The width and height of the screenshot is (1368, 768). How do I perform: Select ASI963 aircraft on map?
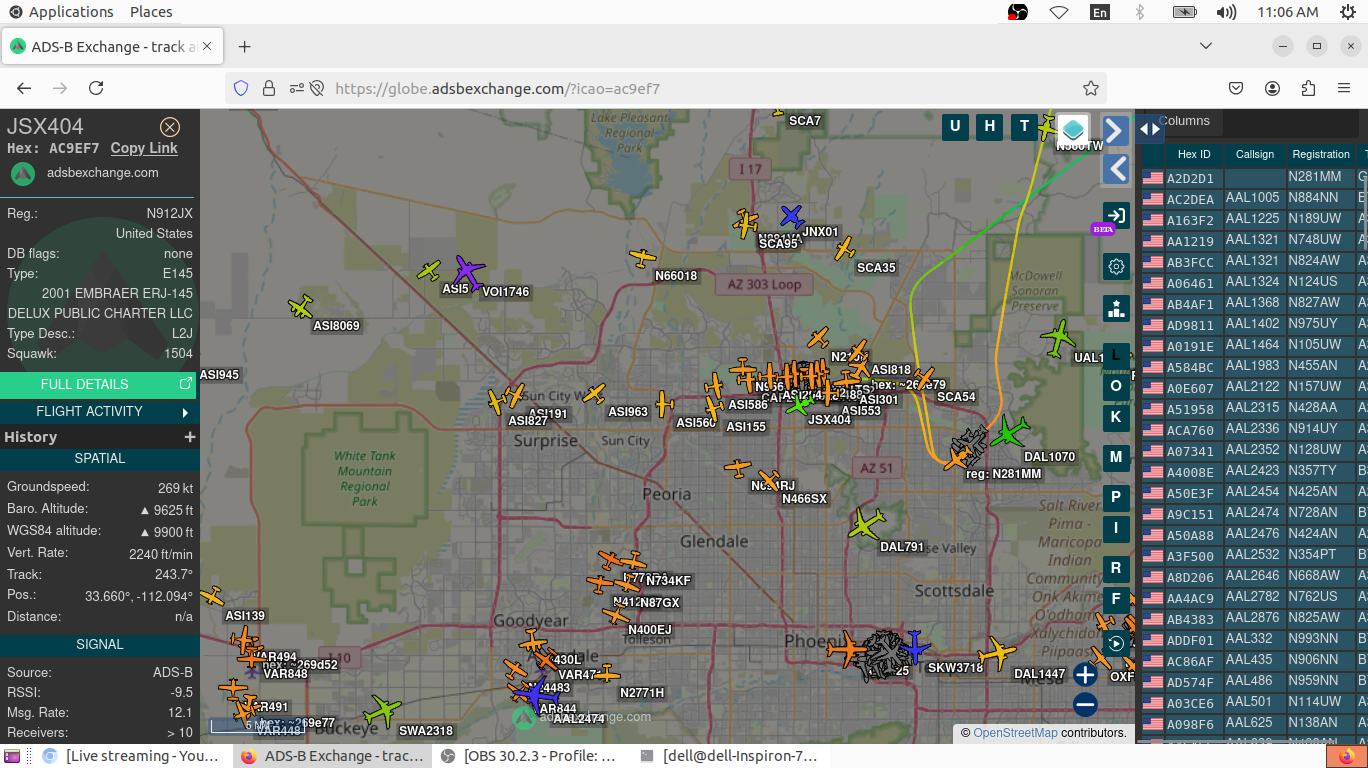coord(595,394)
